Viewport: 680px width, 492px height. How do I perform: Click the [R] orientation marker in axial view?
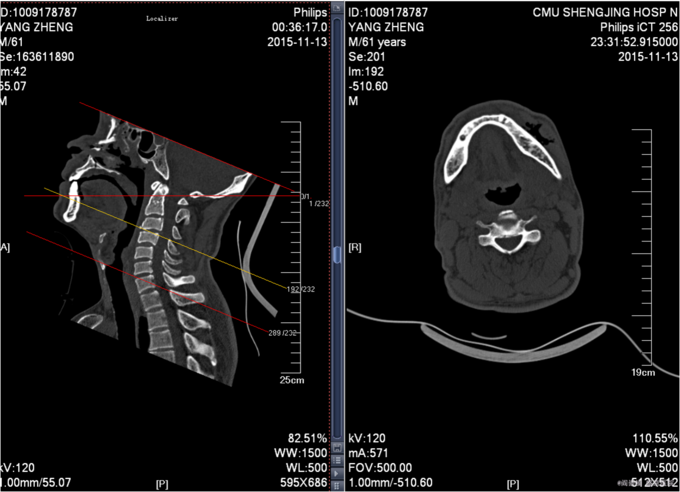[x=354, y=245]
